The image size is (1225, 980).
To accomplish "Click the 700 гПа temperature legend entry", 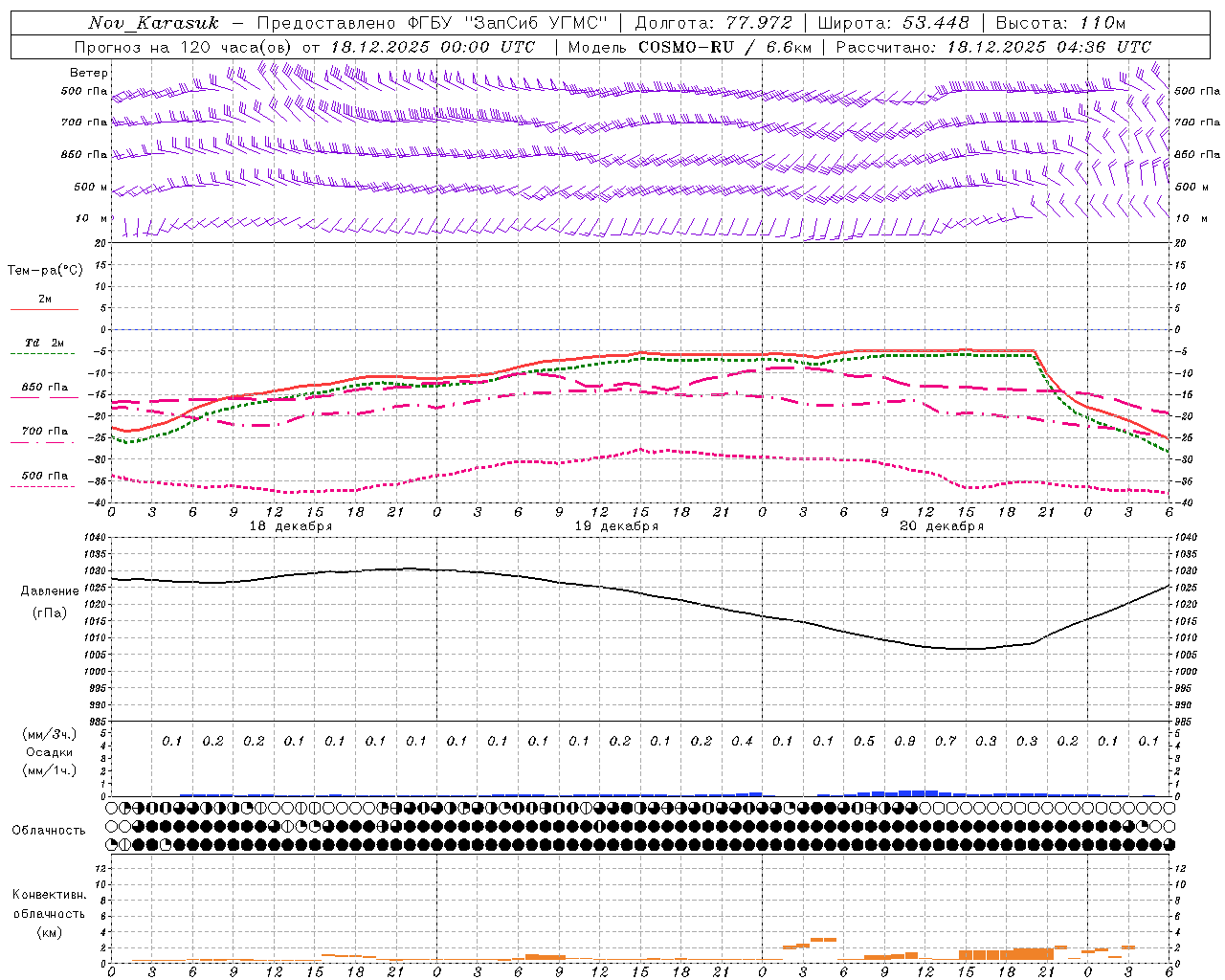I will click(45, 432).
